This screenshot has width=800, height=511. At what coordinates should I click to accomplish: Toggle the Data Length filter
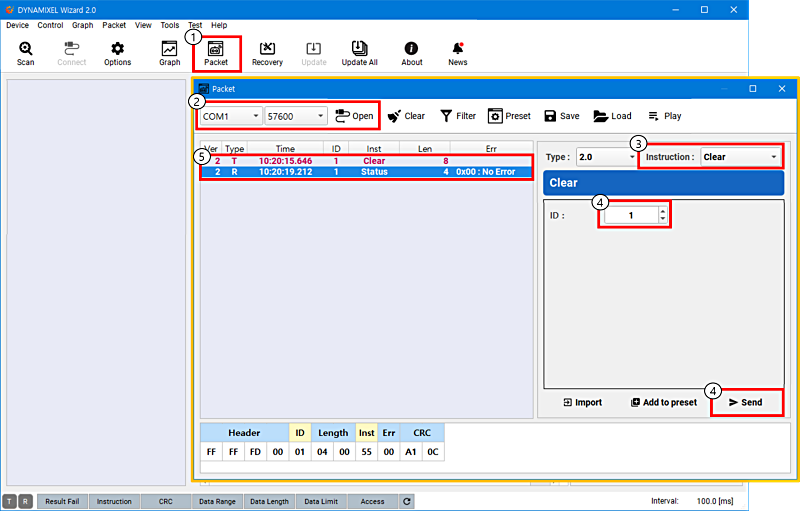tap(269, 501)
